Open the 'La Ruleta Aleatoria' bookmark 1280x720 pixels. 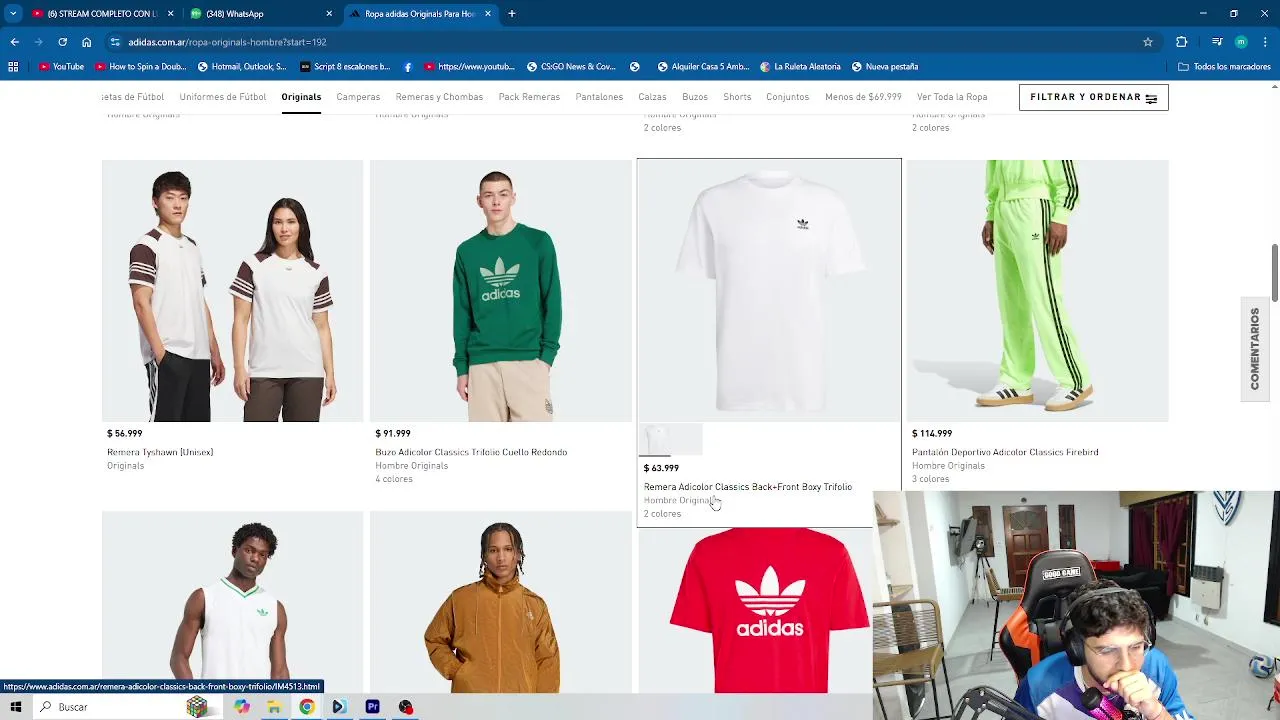tap(800, 67)
